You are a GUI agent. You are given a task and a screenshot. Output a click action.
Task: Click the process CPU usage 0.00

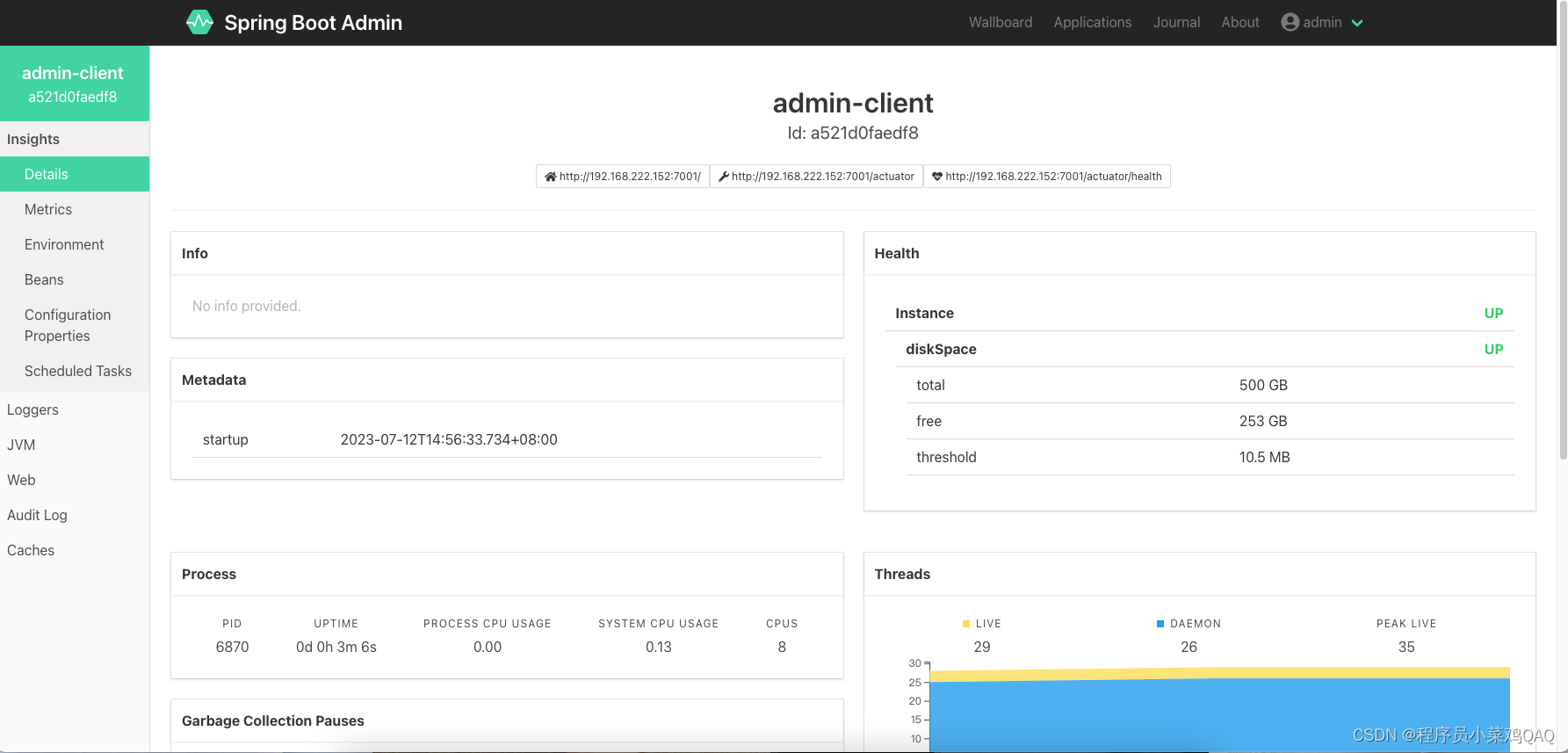point(488,647)
